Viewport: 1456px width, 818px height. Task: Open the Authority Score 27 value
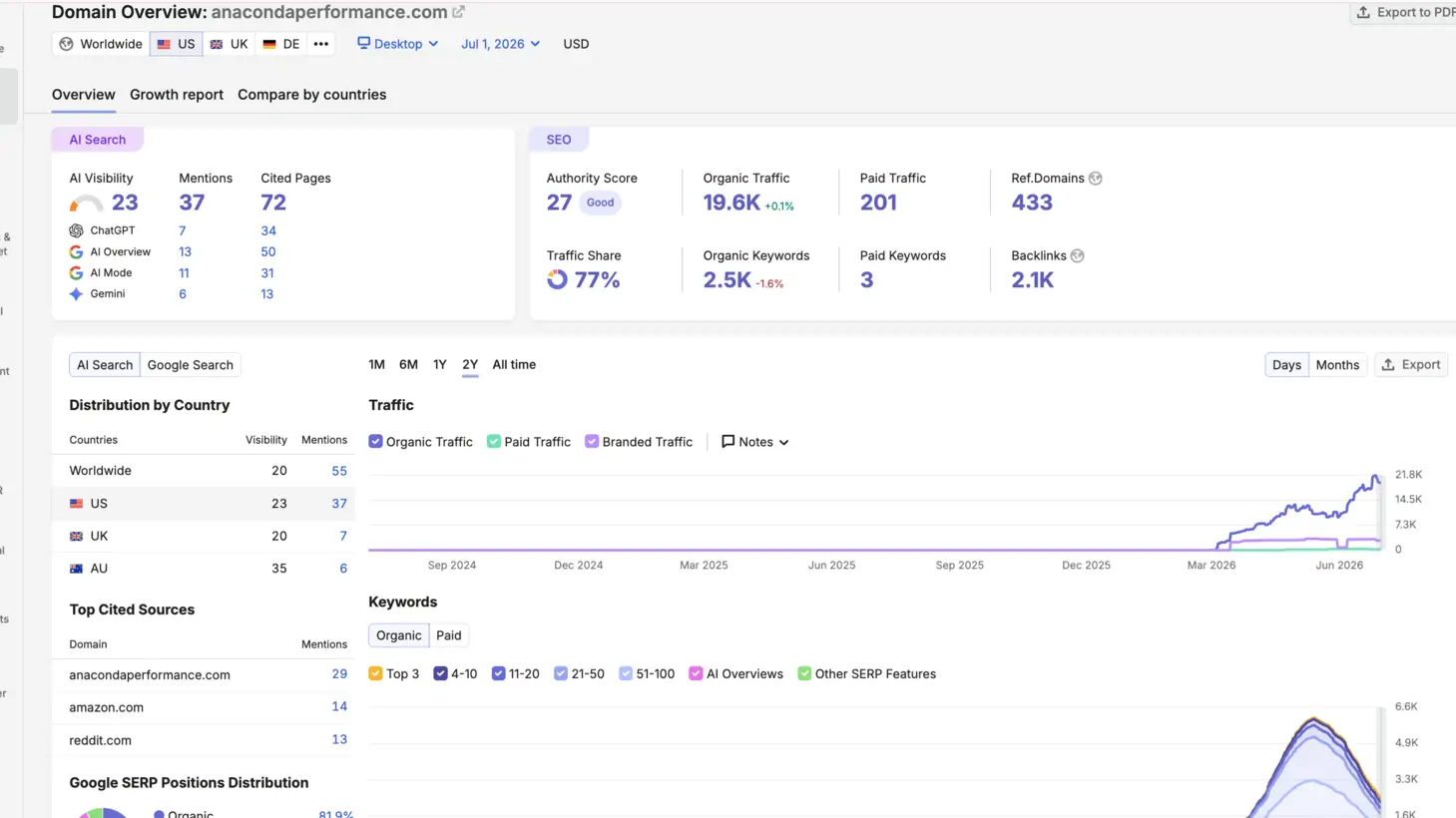click(x=559, y=203)
